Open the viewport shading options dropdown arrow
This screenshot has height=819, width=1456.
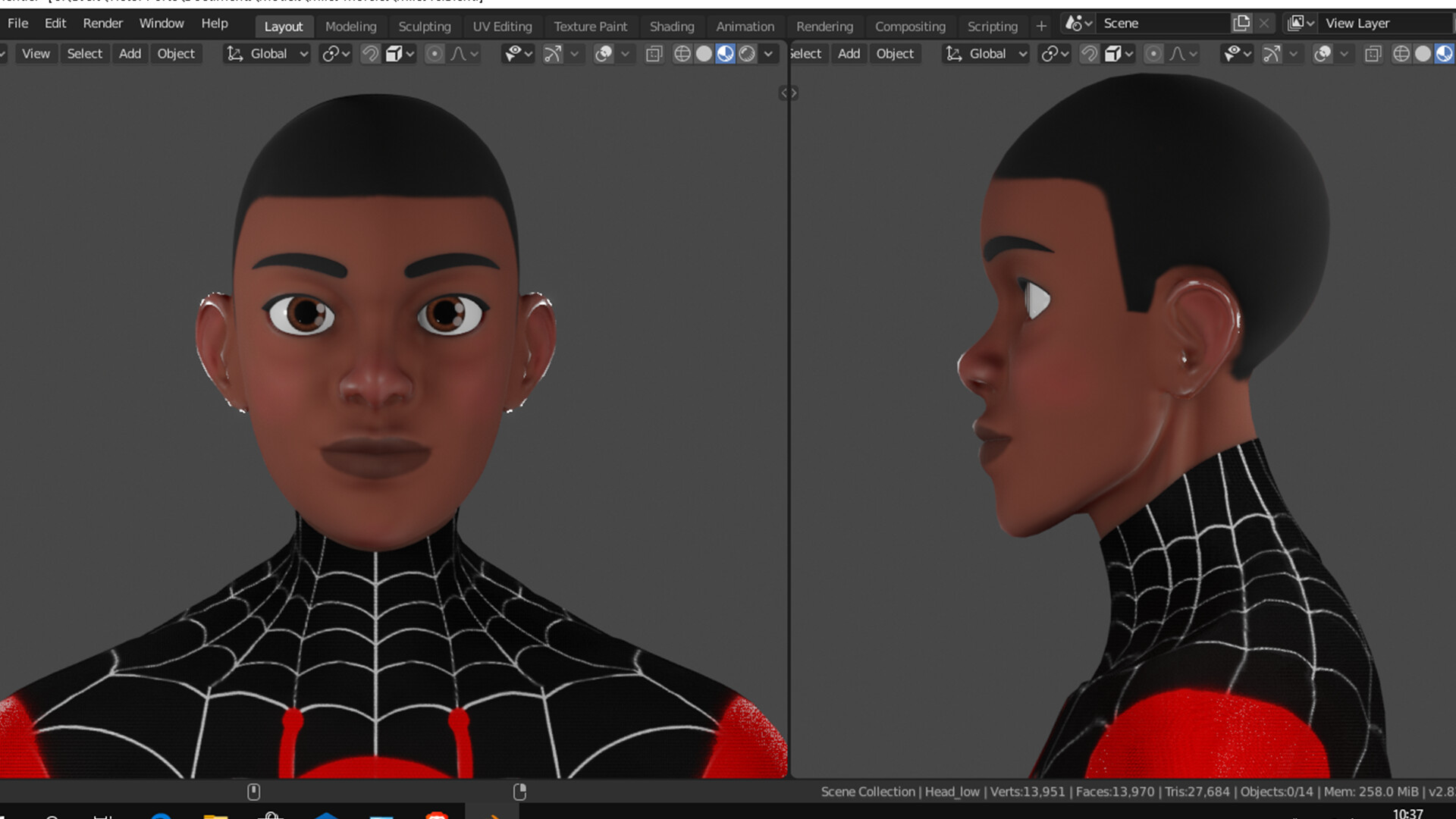point(767,54)
